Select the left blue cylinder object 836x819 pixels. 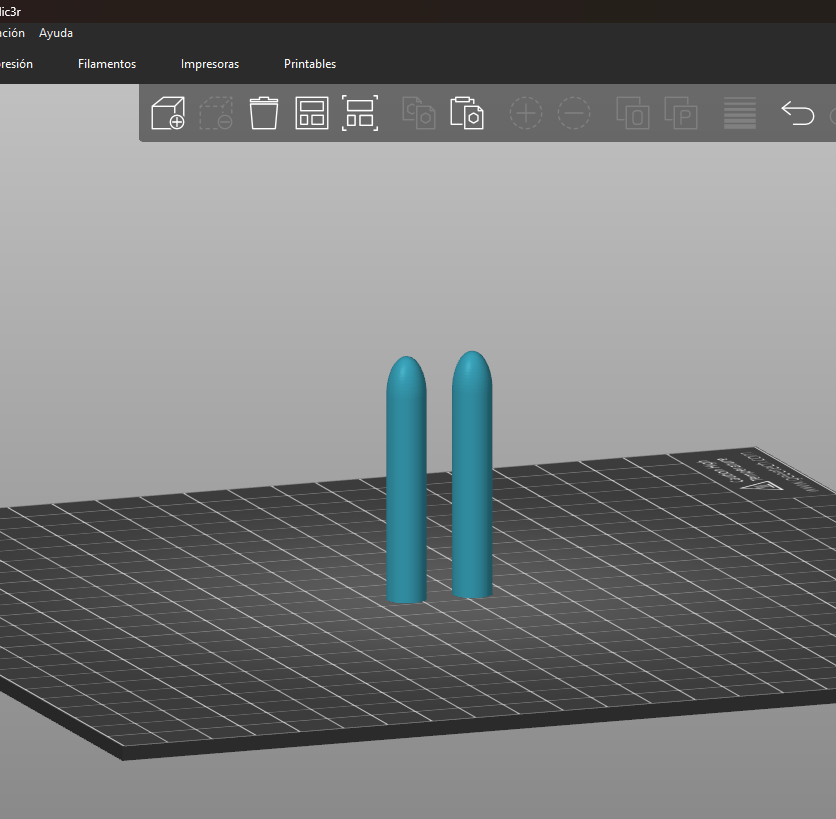click(406, 480)
